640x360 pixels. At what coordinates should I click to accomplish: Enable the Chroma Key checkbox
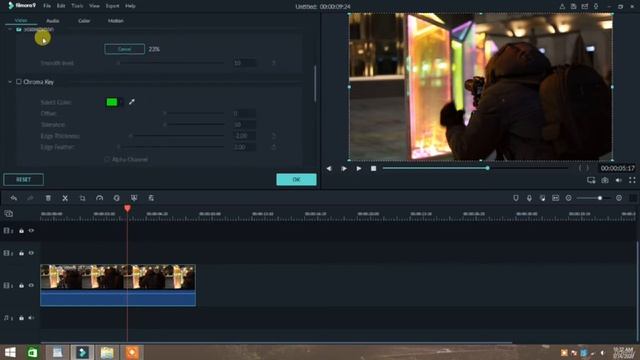(19, 82)
